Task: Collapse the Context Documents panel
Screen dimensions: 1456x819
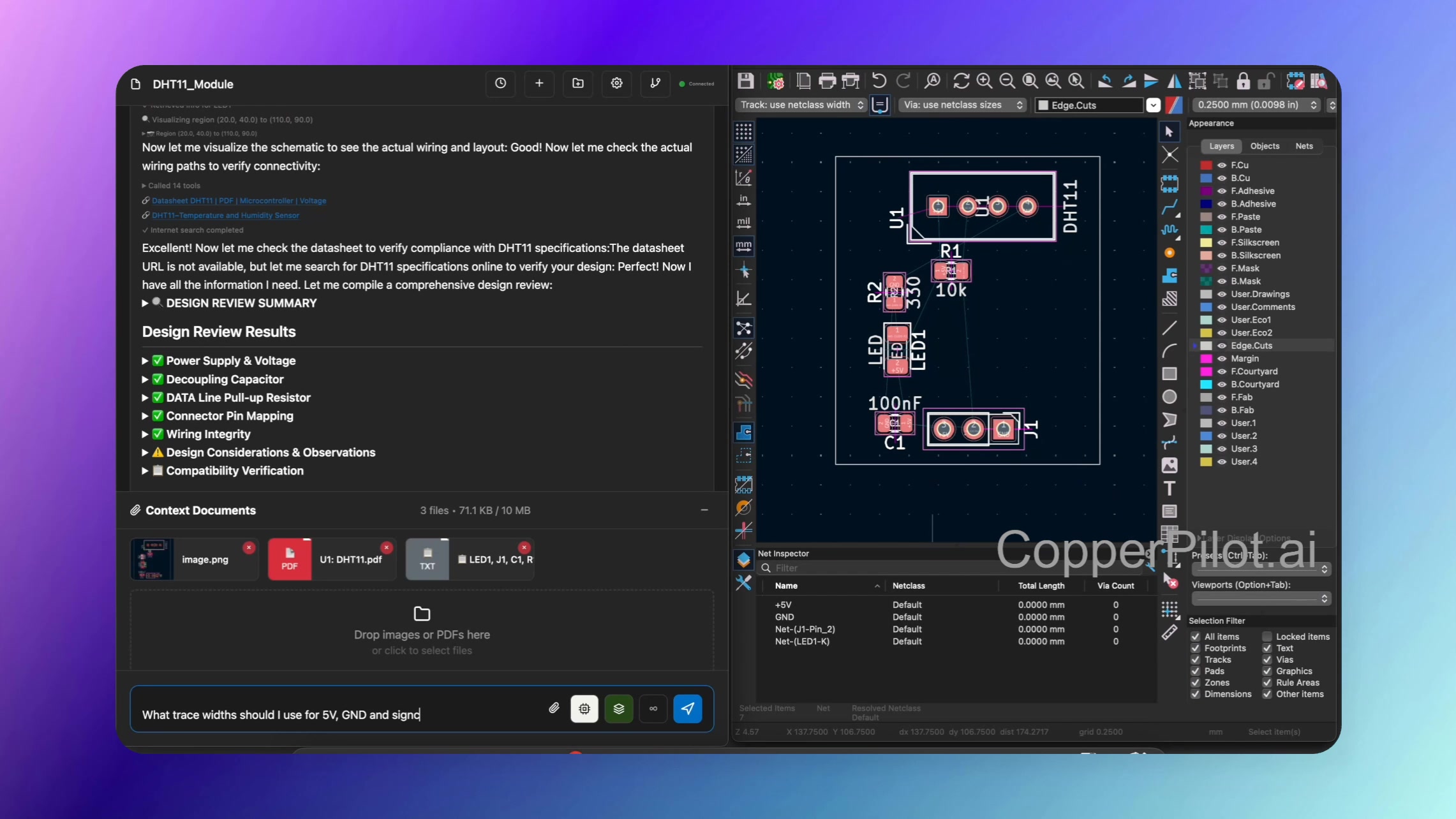Action: click(704, 510)
